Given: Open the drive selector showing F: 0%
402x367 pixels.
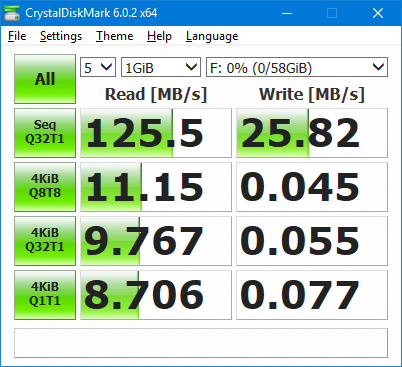Looking at the screenshot, I should pyautogui.click(x=297, y=67).
